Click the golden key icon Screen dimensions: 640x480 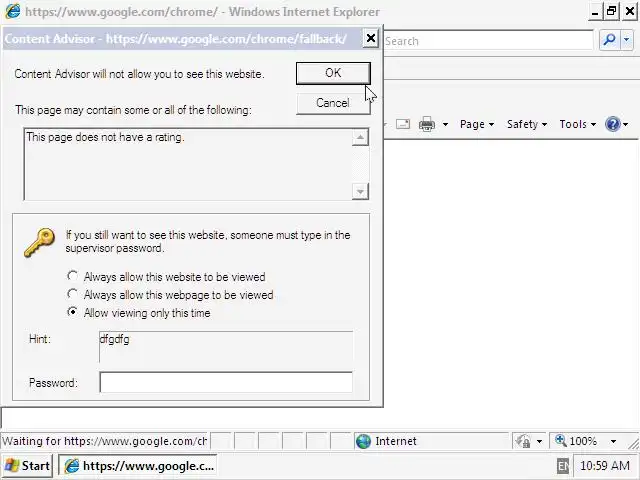40,242
